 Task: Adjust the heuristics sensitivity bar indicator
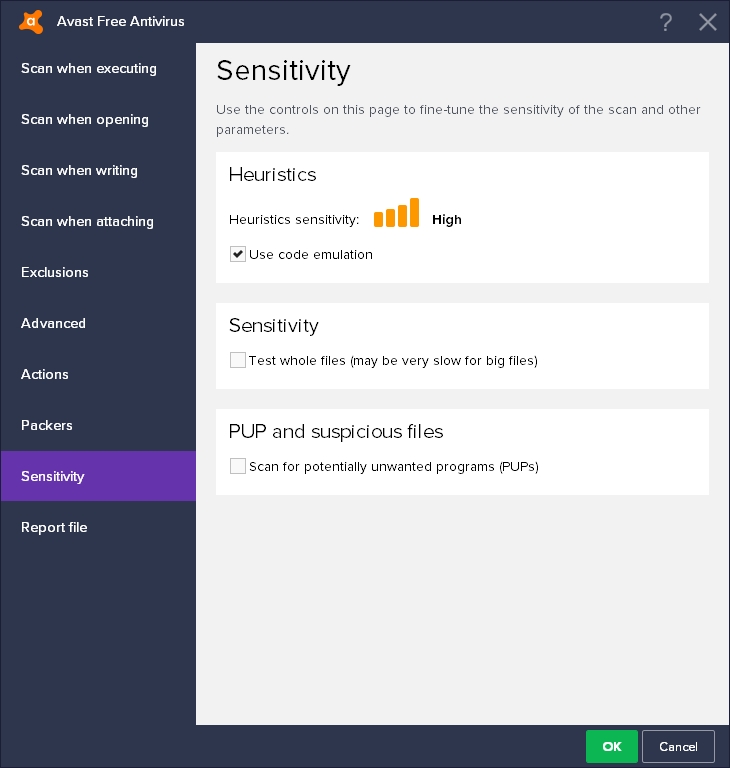click(396, 214)
